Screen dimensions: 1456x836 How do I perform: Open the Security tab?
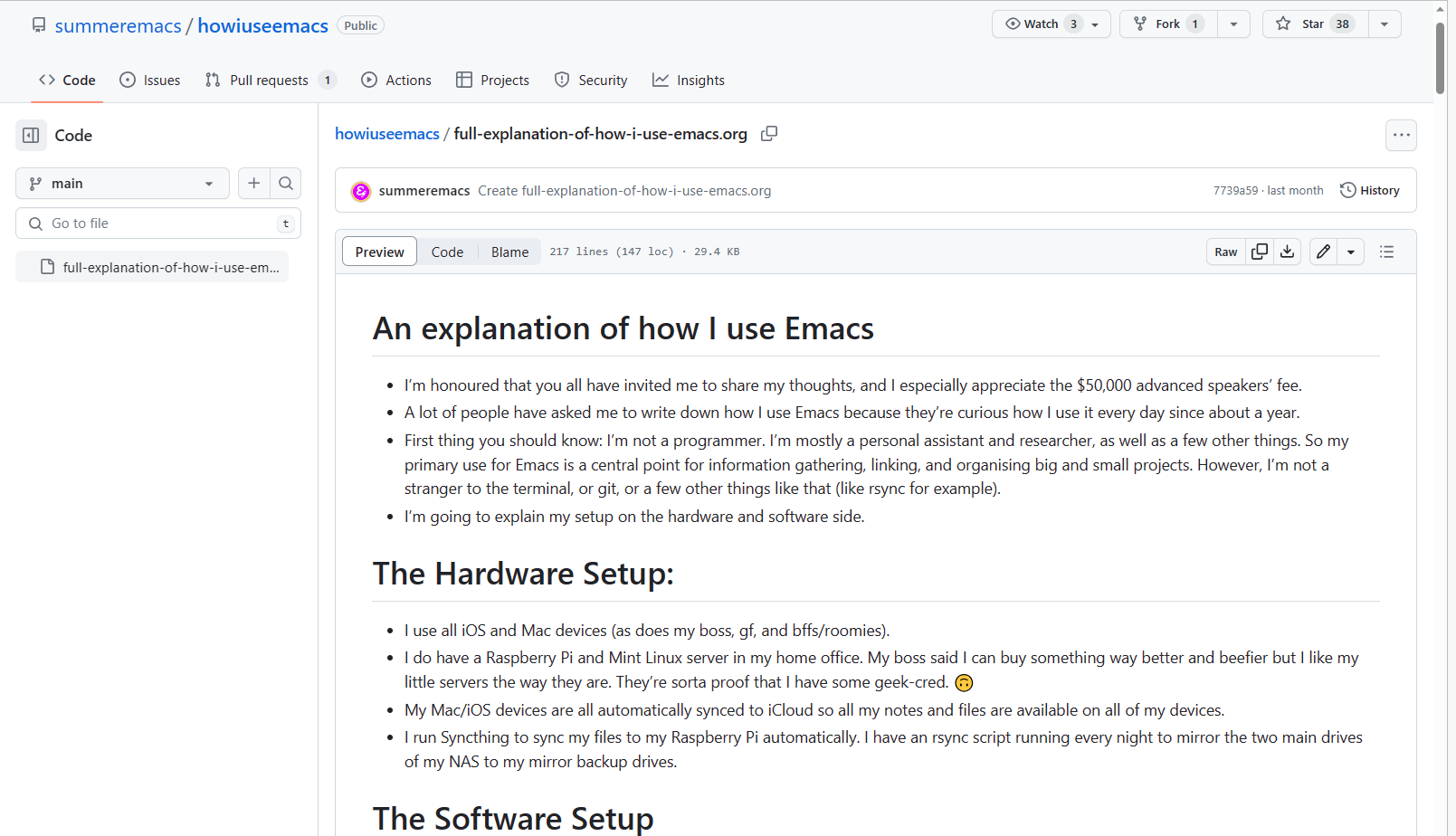pyautogui.click(x=591, y=81)
